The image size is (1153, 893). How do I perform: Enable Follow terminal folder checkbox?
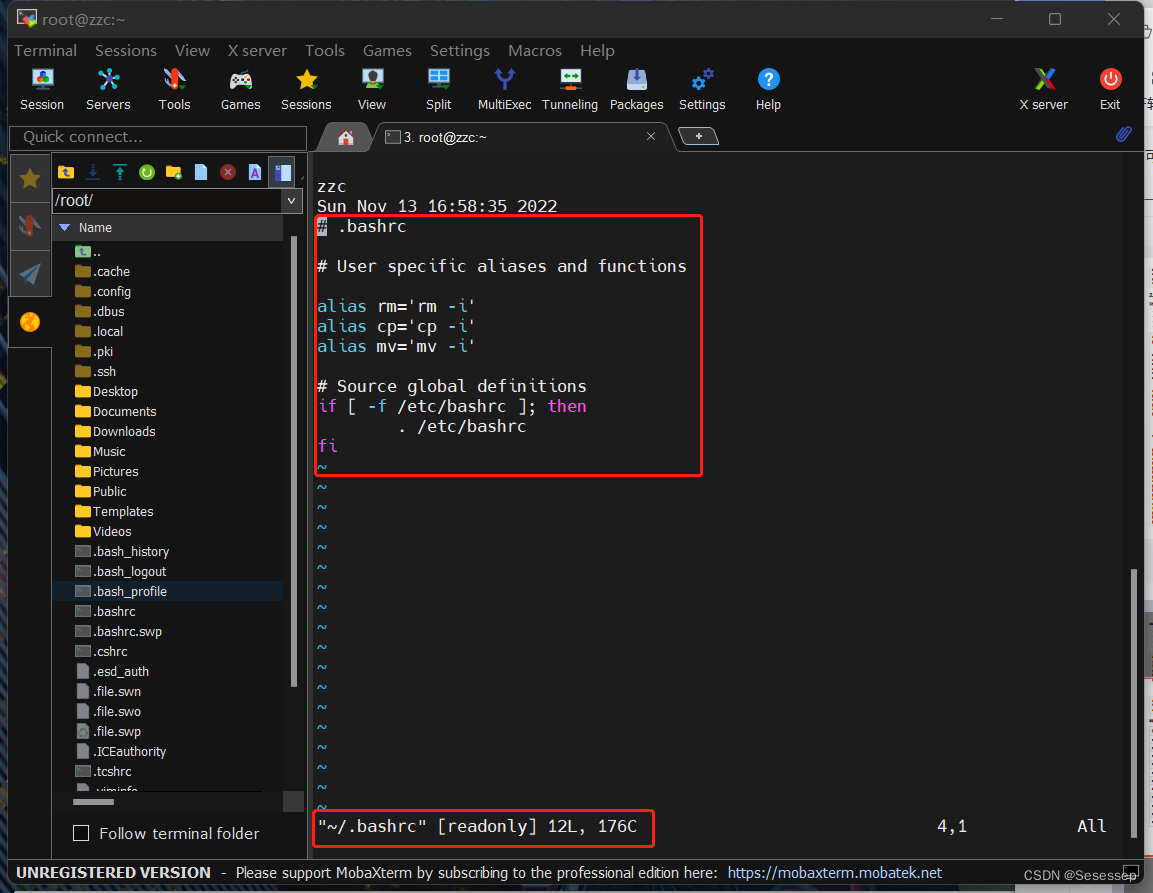point(81,833)
